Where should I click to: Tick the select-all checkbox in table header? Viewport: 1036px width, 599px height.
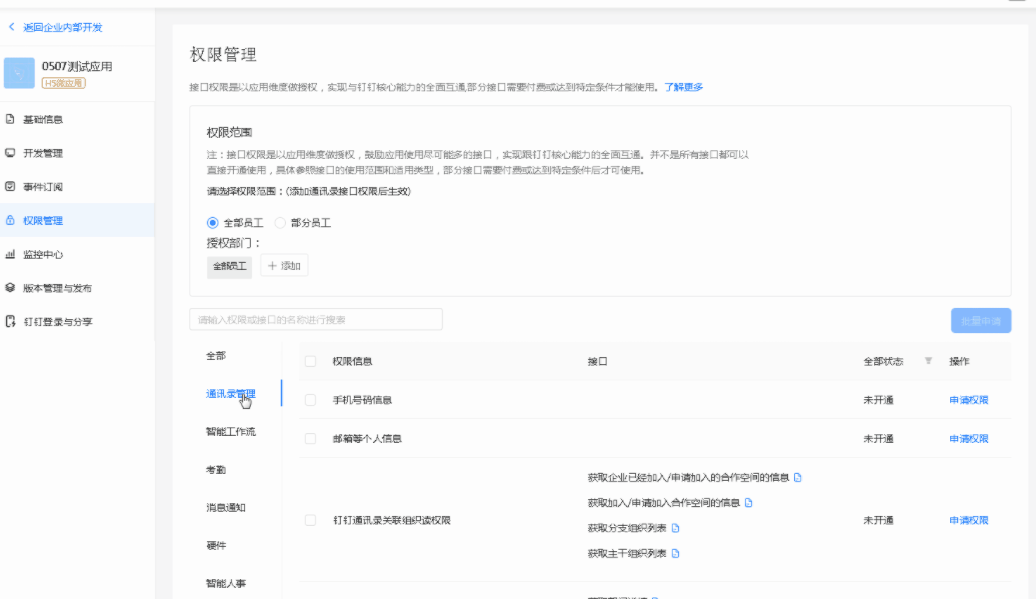310,361
